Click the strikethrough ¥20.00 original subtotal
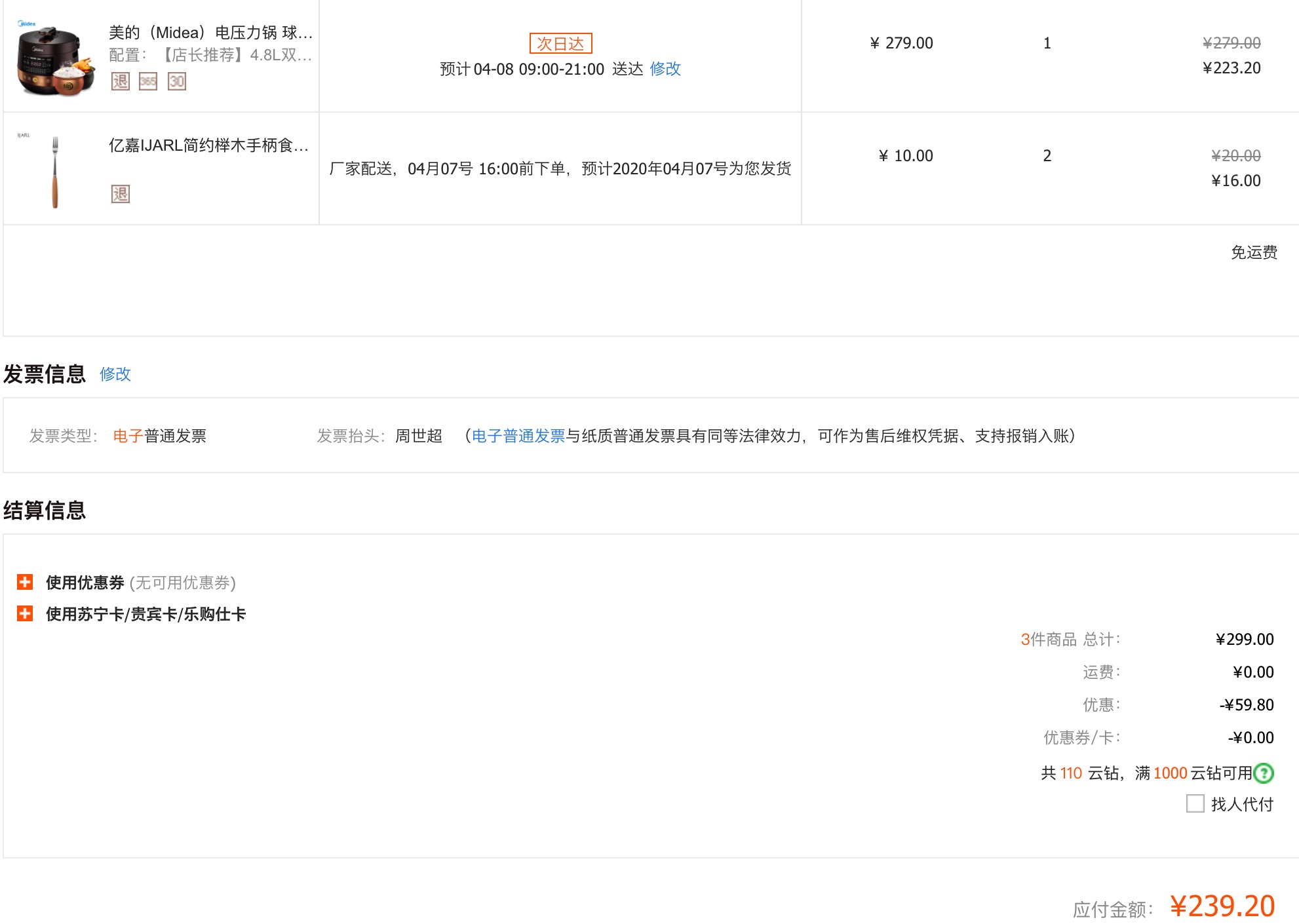Screen dimensions: 1299x924 point(1236,156)
